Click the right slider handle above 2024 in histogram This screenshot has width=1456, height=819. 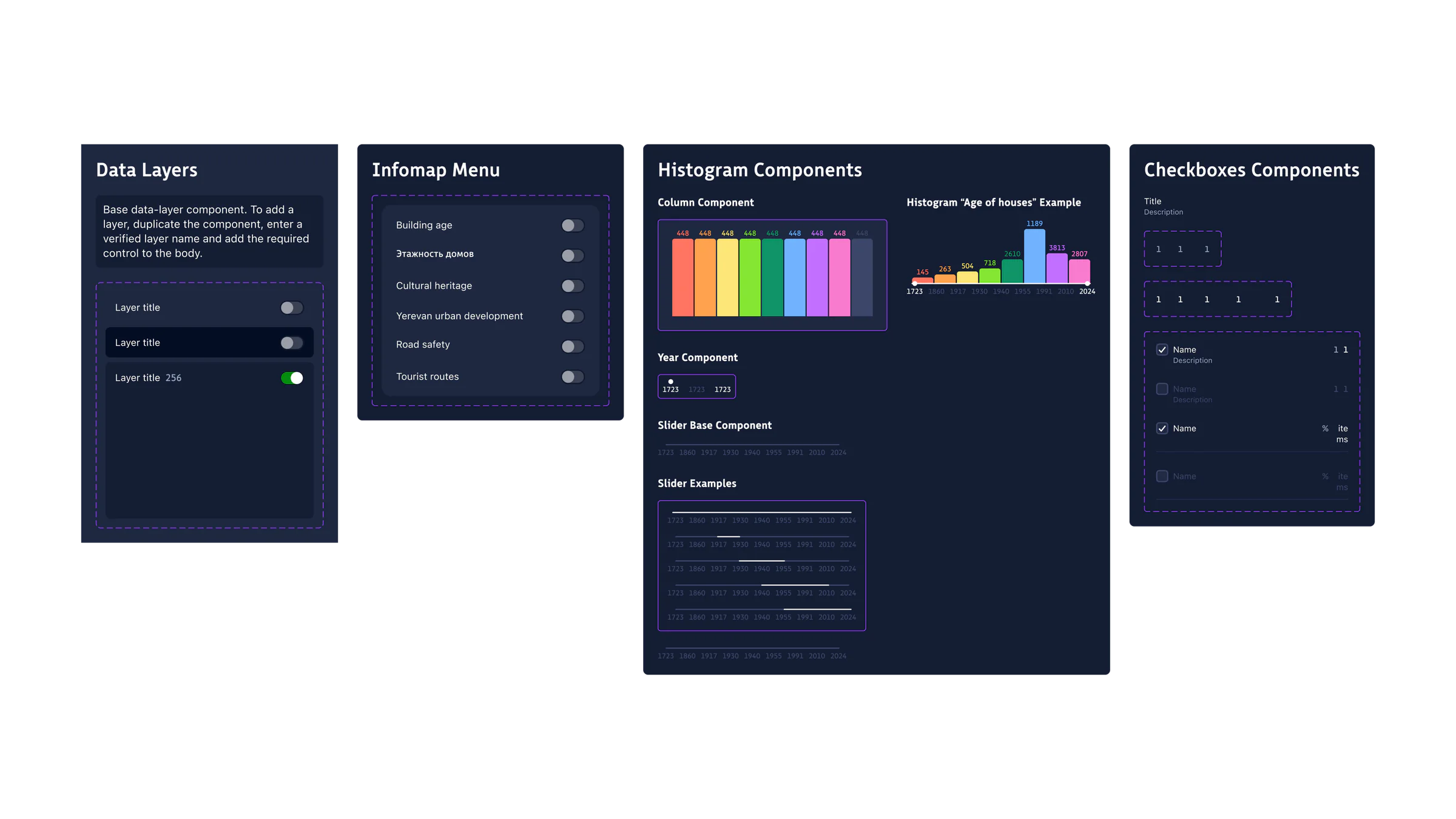coord(1087,283)
